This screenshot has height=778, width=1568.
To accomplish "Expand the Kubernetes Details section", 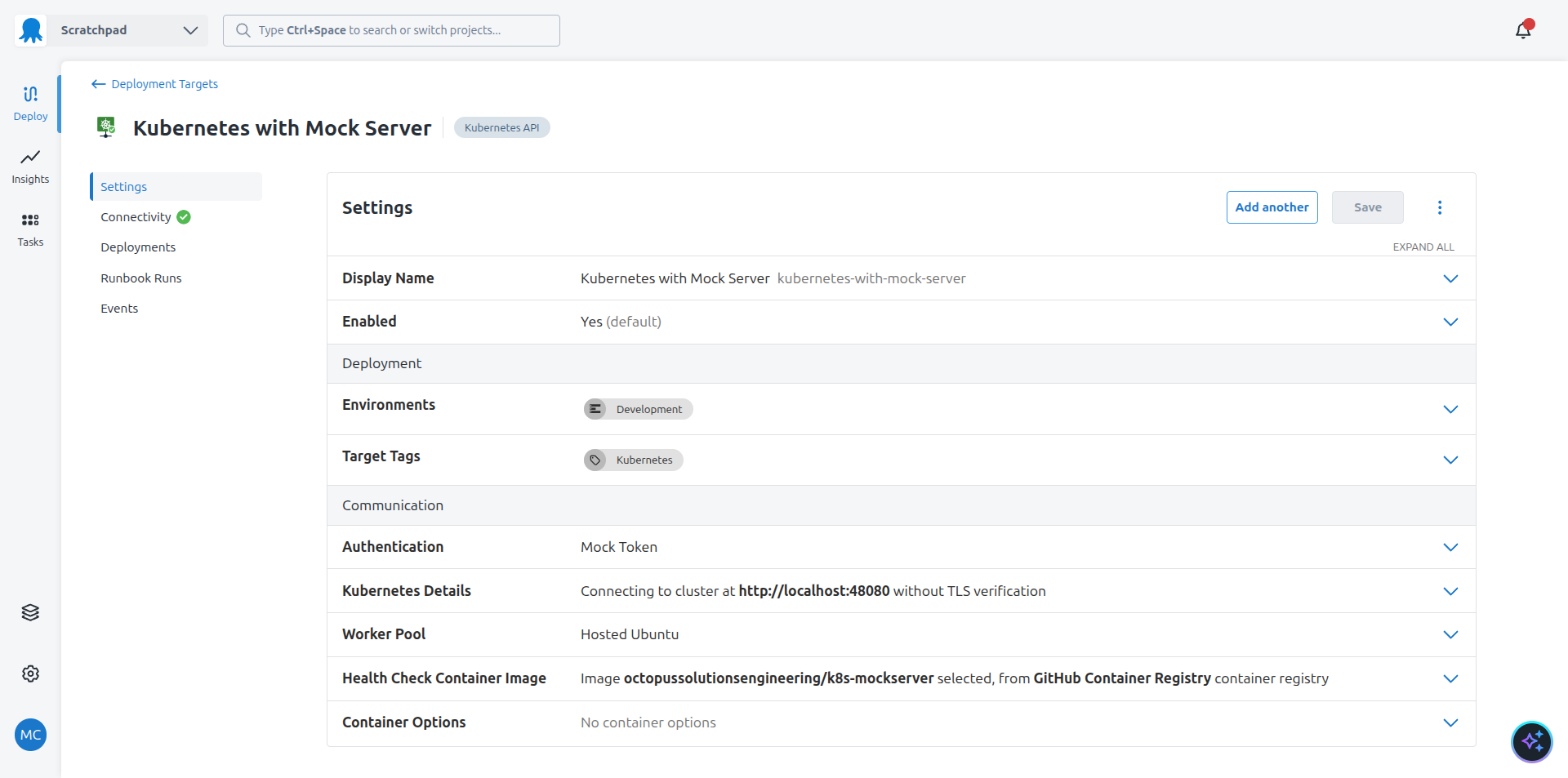I will click(1450, 591).
